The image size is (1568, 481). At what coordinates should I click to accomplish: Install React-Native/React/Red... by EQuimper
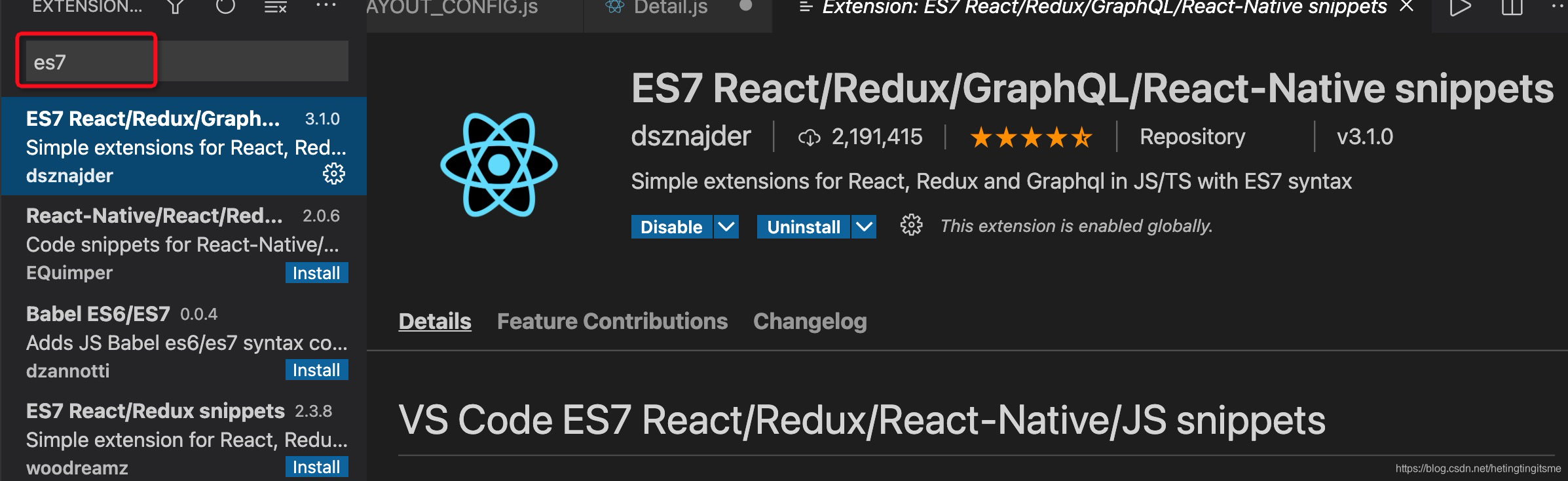(316, 273)
